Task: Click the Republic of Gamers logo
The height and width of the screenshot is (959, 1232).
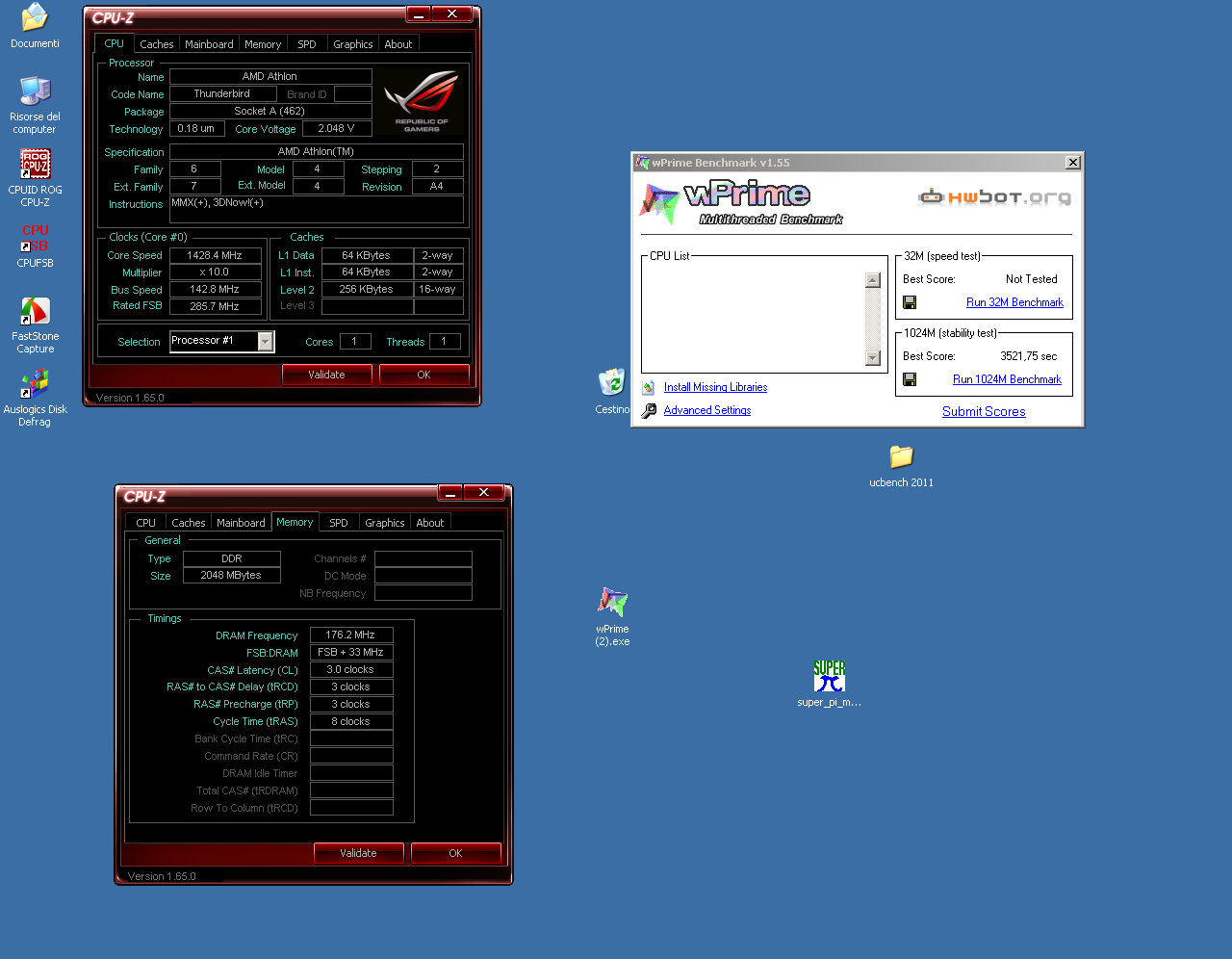Action: click(422, 101)
